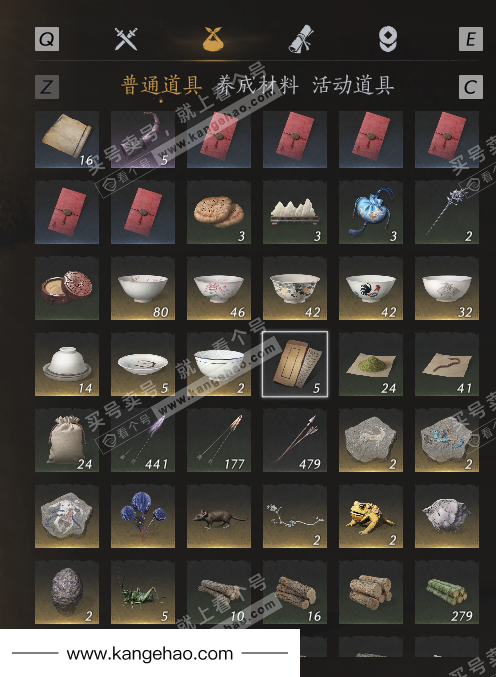
Task: Select the highlighted book item with 5
Action: point(295,364)
